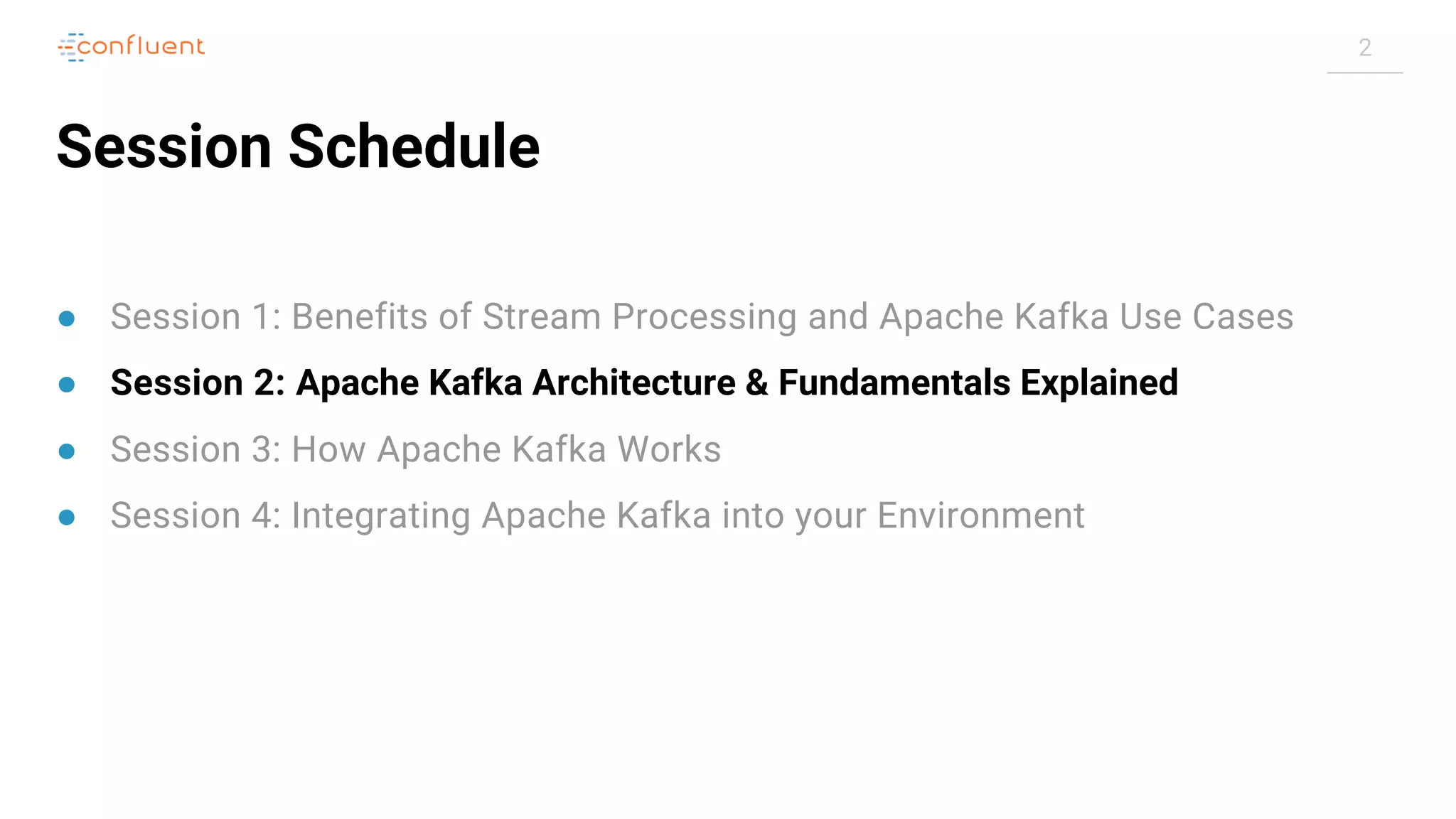
Task: Click the word 'Architecture' in Session 2
Action: (633, 382)
